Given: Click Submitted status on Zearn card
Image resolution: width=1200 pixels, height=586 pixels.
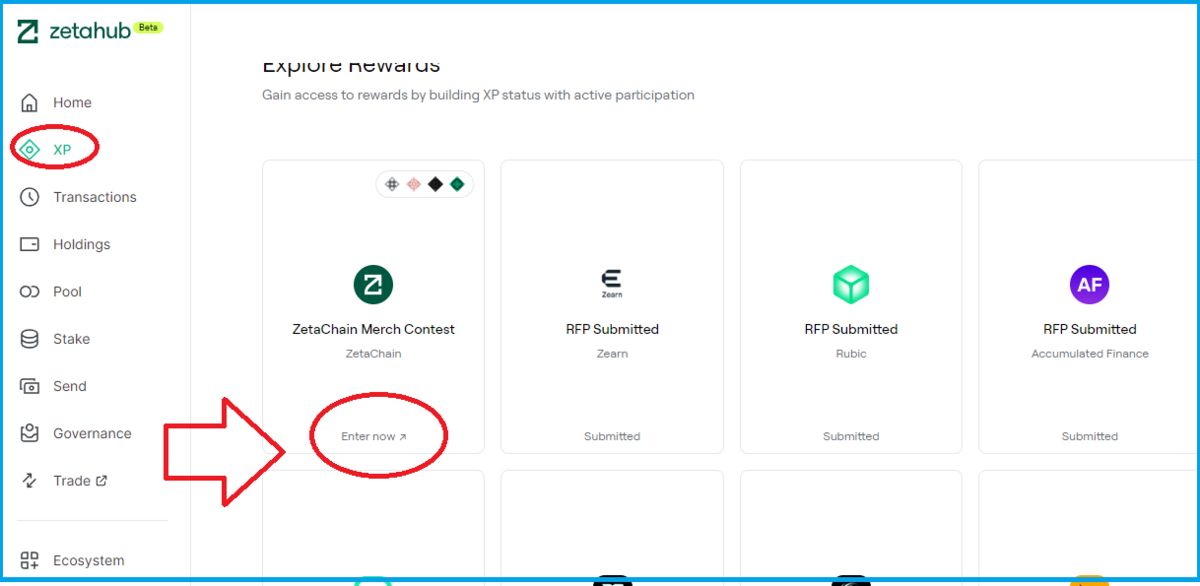Looking at the screenshot, I should [612, 436].
